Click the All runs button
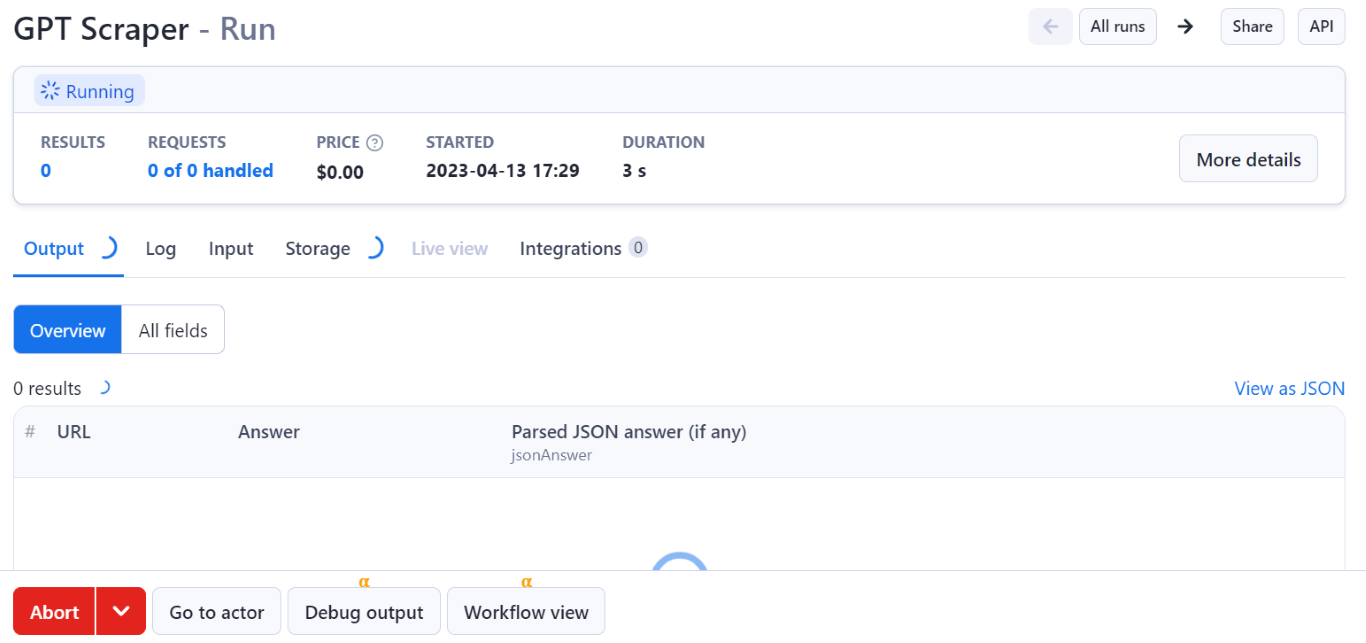 point(1118,27)
